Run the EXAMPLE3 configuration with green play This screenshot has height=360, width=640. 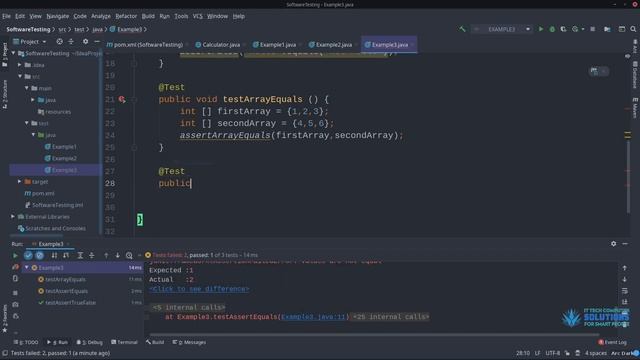[x=541, y=29]
